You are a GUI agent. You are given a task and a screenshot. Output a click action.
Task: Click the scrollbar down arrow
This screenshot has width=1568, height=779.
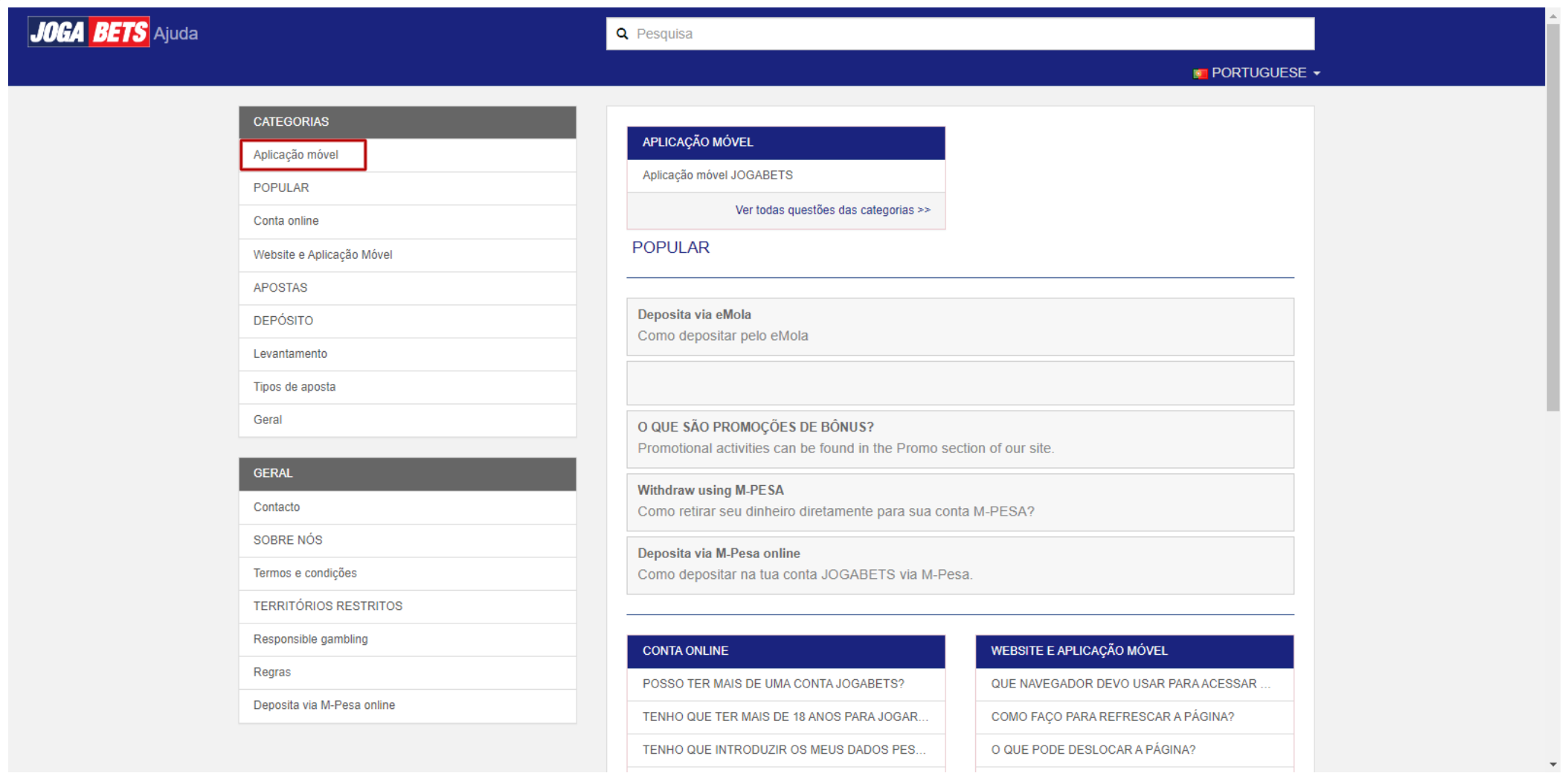(x=1552, y=764)
